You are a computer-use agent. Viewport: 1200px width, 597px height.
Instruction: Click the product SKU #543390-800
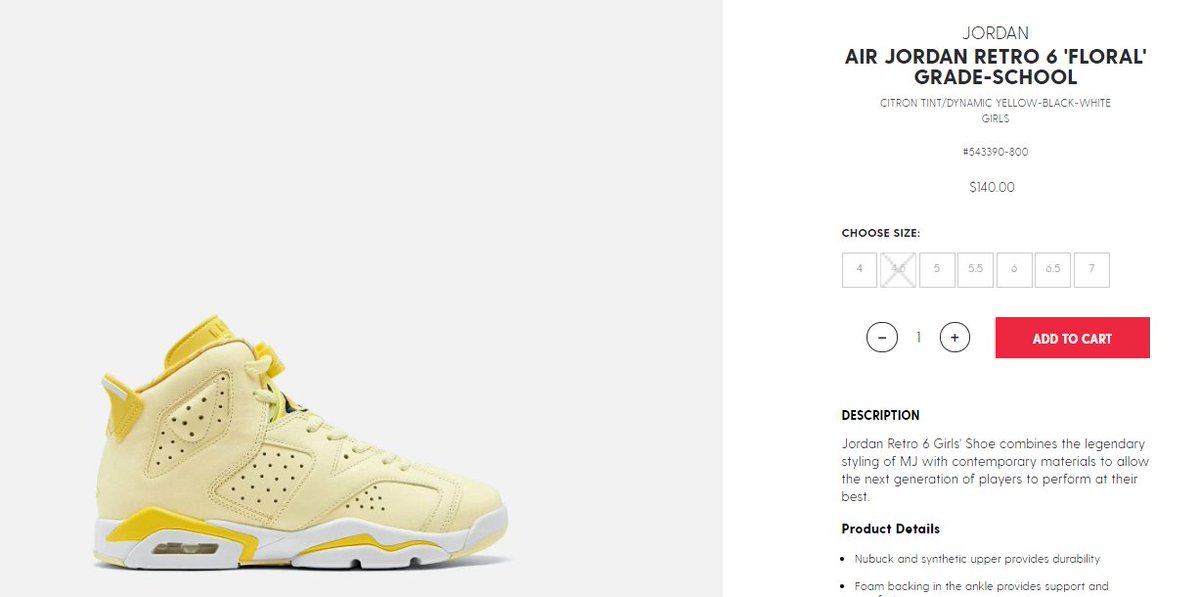(x=995, y=152)
